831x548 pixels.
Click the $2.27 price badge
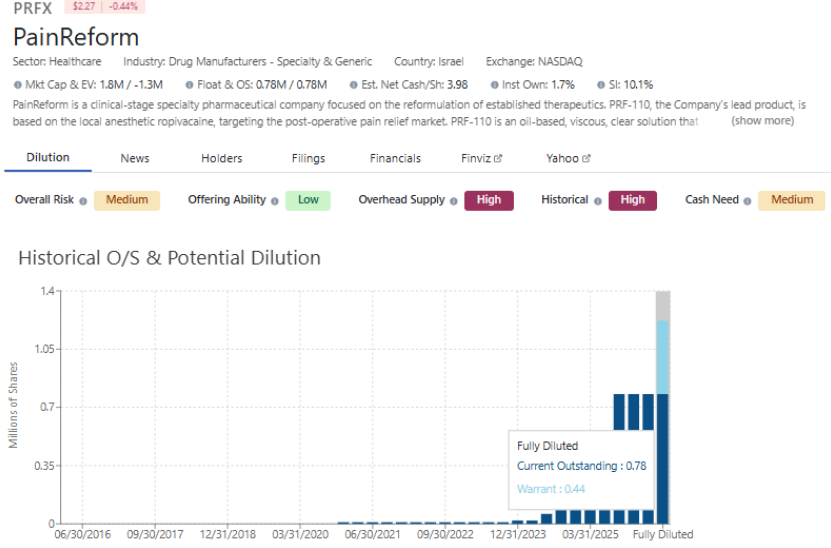[84, 6]
